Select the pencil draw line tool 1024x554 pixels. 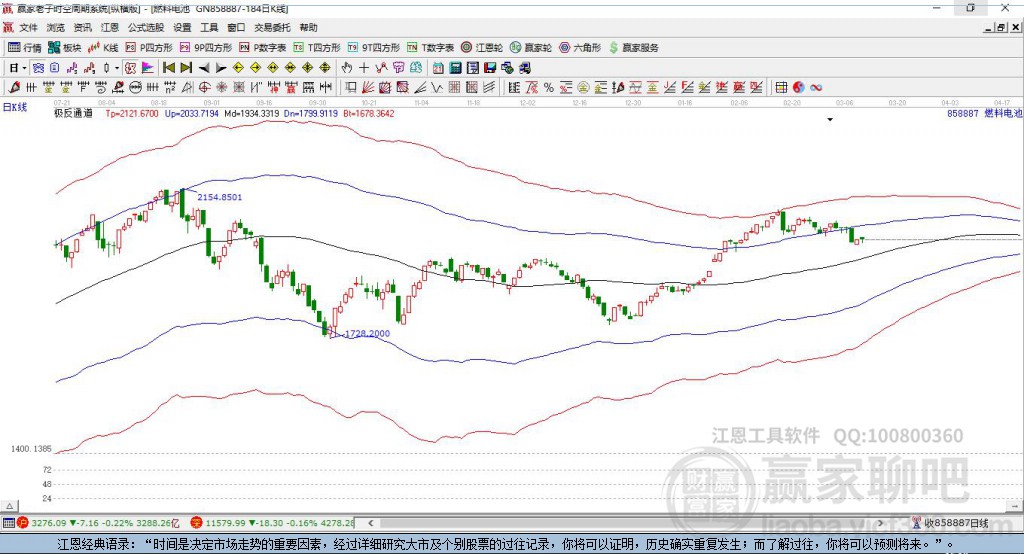coord(14,88)
